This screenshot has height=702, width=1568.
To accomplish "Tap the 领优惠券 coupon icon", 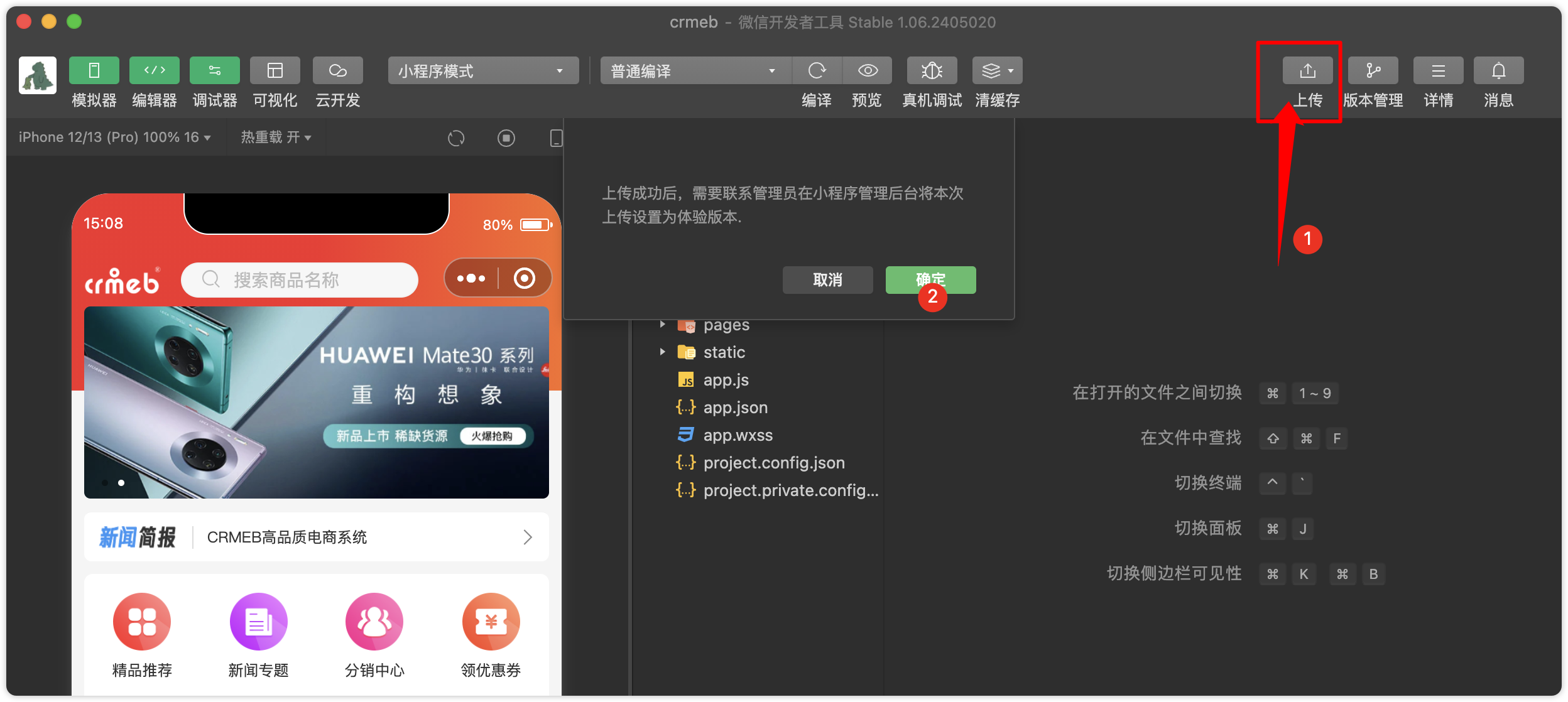I will pyautogui.click(x=491, y=622).
